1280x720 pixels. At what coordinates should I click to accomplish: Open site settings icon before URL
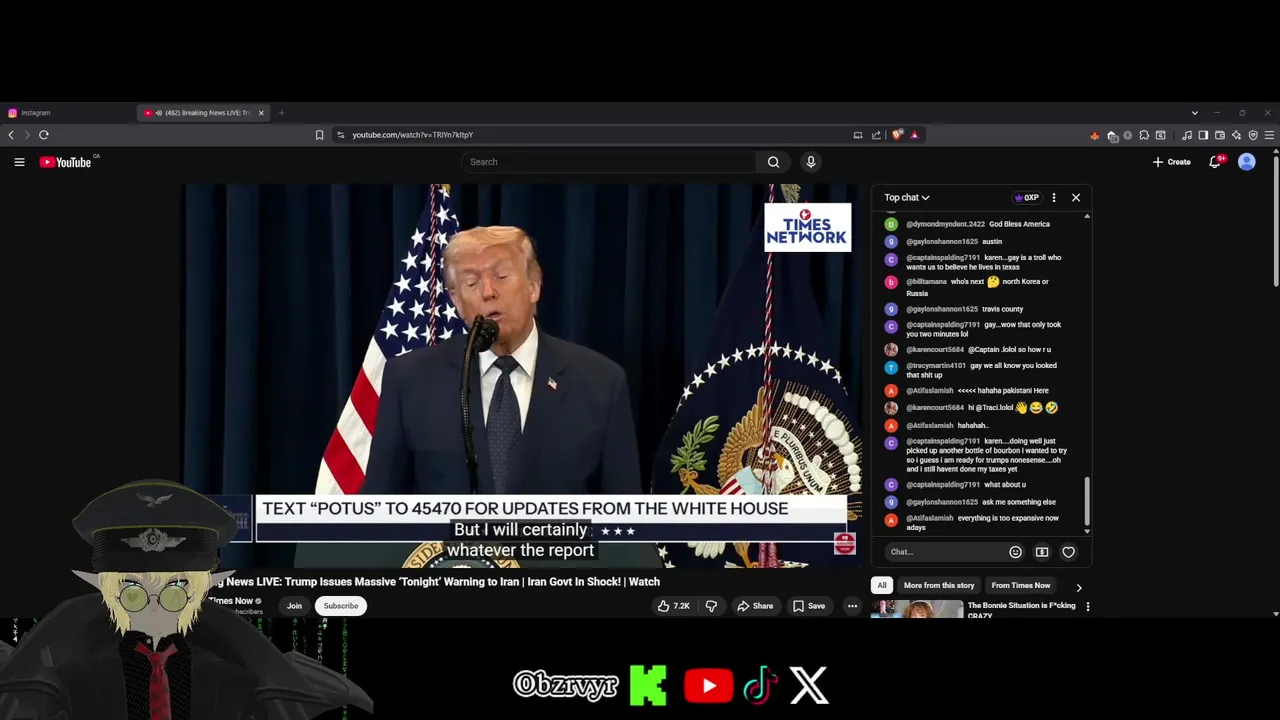pos(341,135)
